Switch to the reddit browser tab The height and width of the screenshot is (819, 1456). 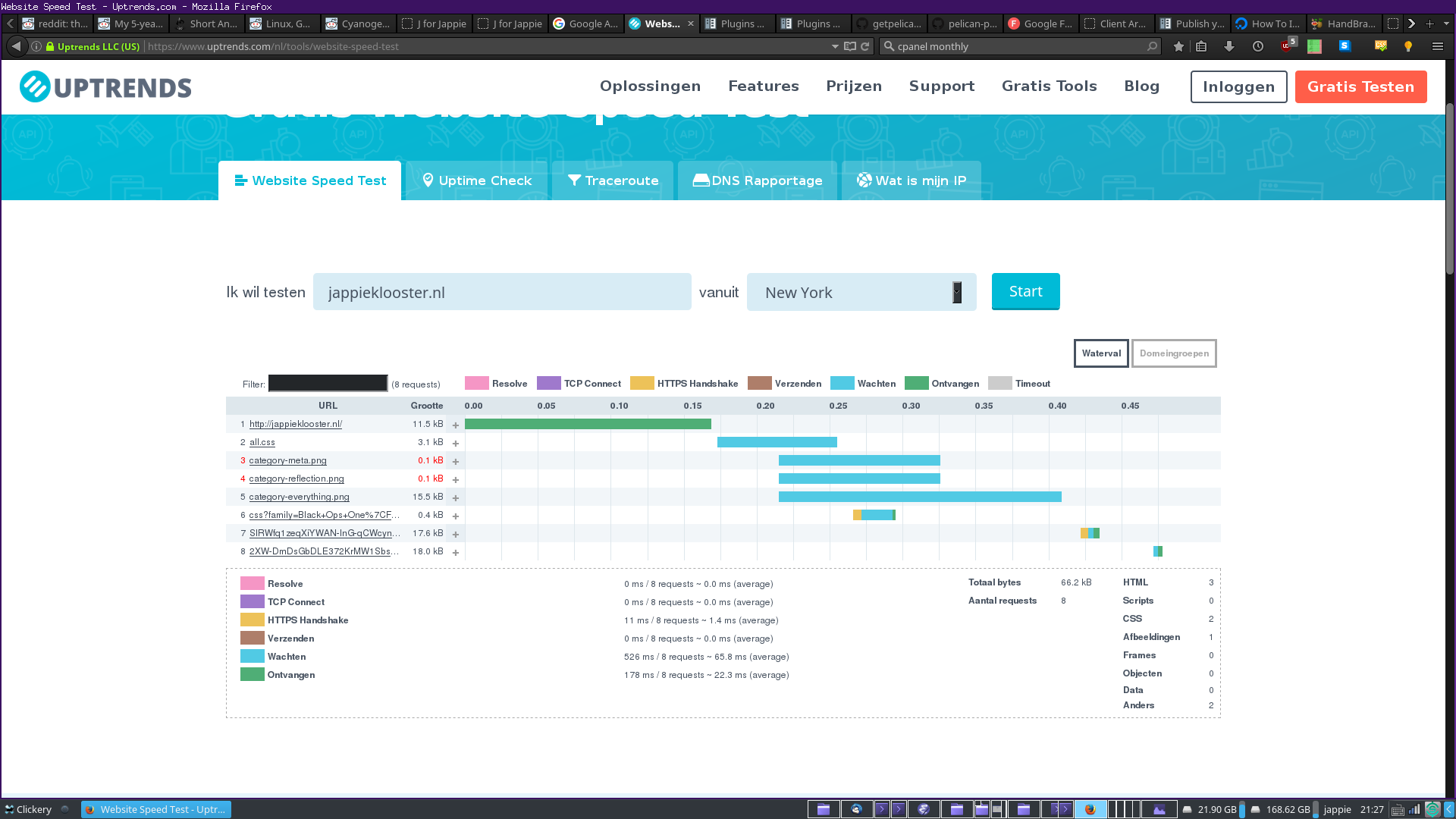tap(55, 24)
